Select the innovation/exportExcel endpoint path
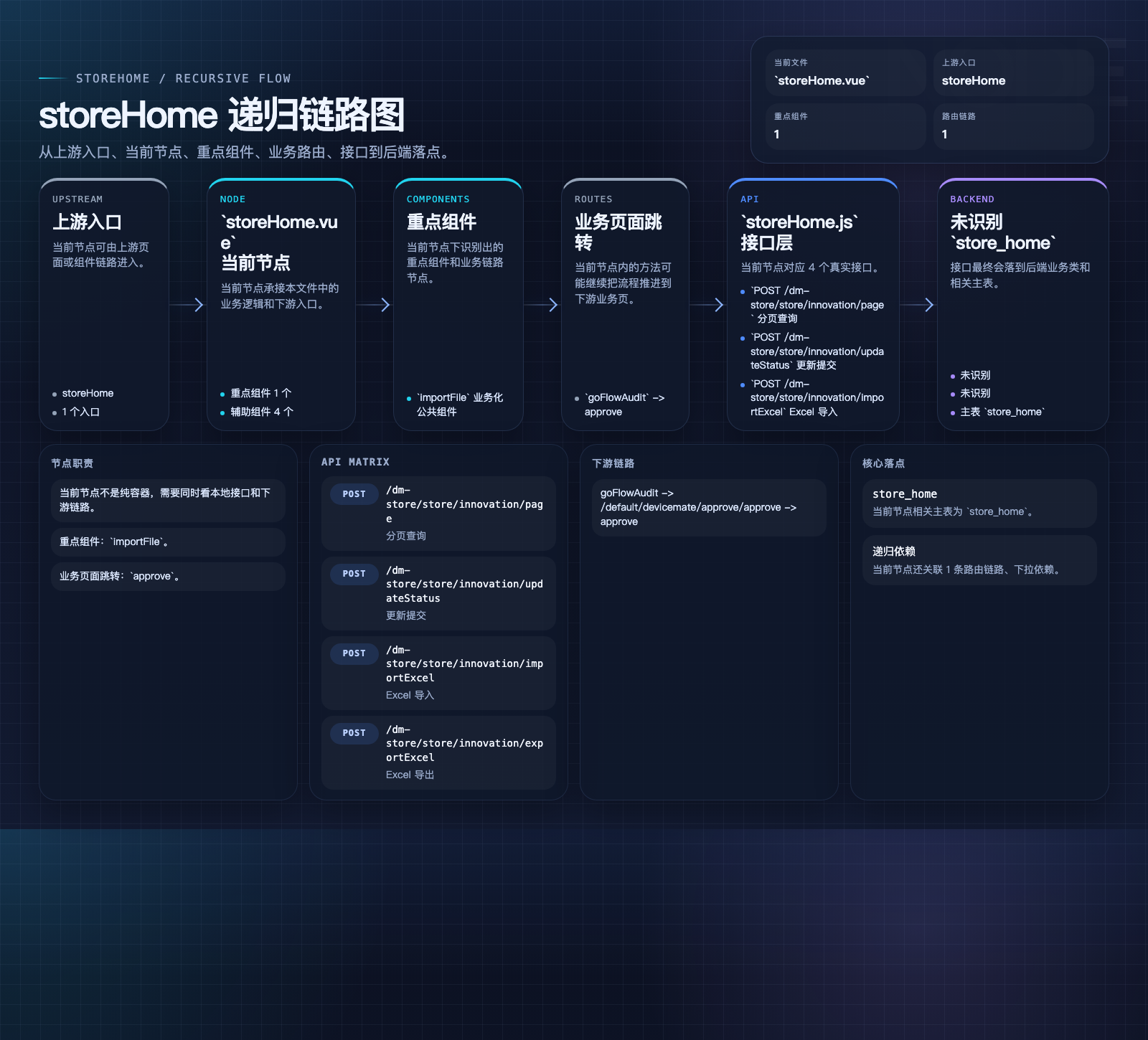This screenshot has height=1040, width=1148. pos(464,744)
